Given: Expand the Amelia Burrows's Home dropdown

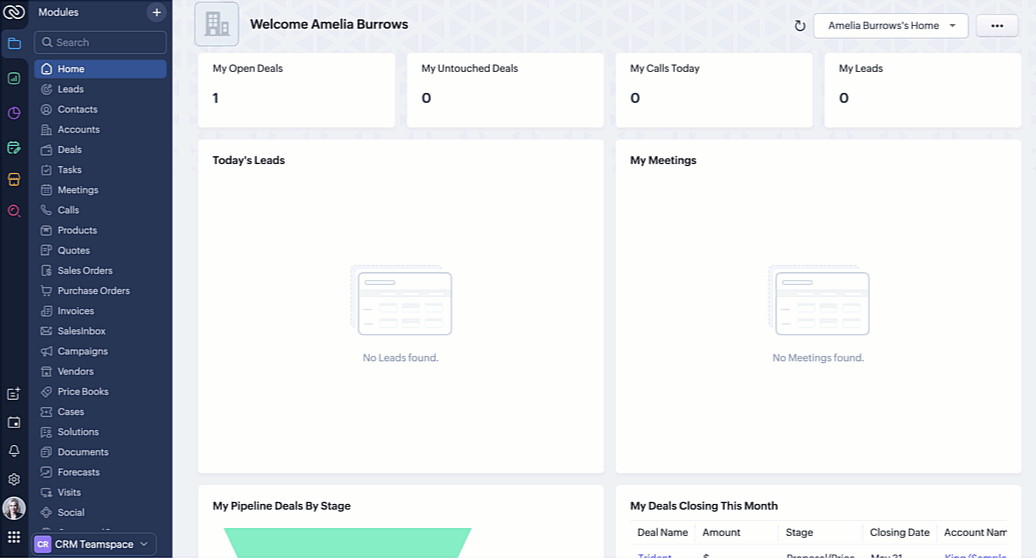Looking at the screenshot, I should tap(891, 26).
